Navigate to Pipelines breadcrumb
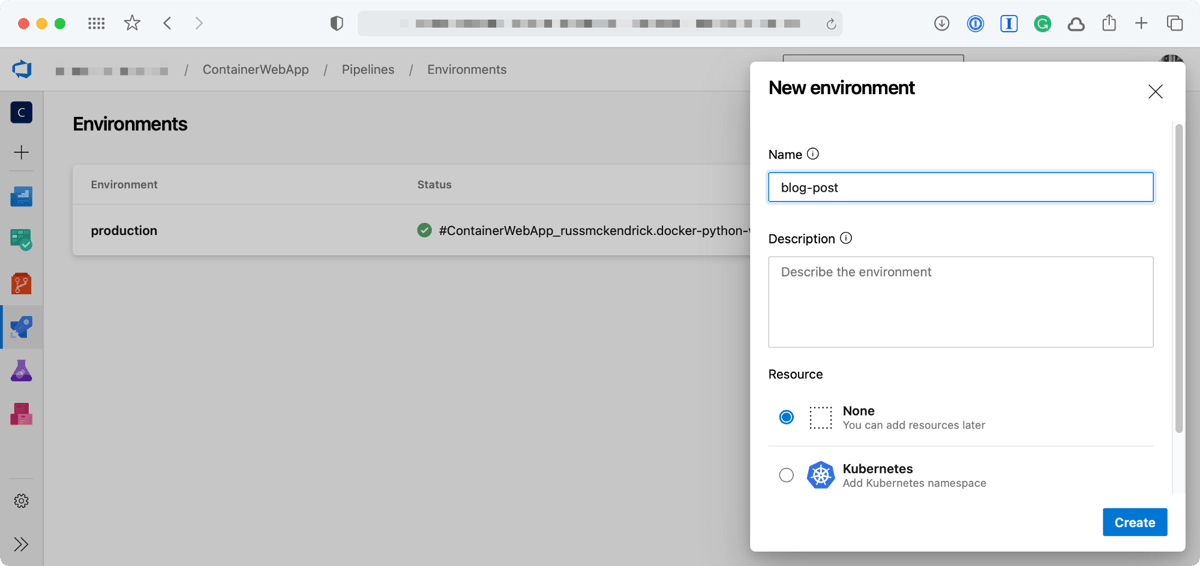The height and width of the screenshot is (566, 1200). (x=368, y=70)
